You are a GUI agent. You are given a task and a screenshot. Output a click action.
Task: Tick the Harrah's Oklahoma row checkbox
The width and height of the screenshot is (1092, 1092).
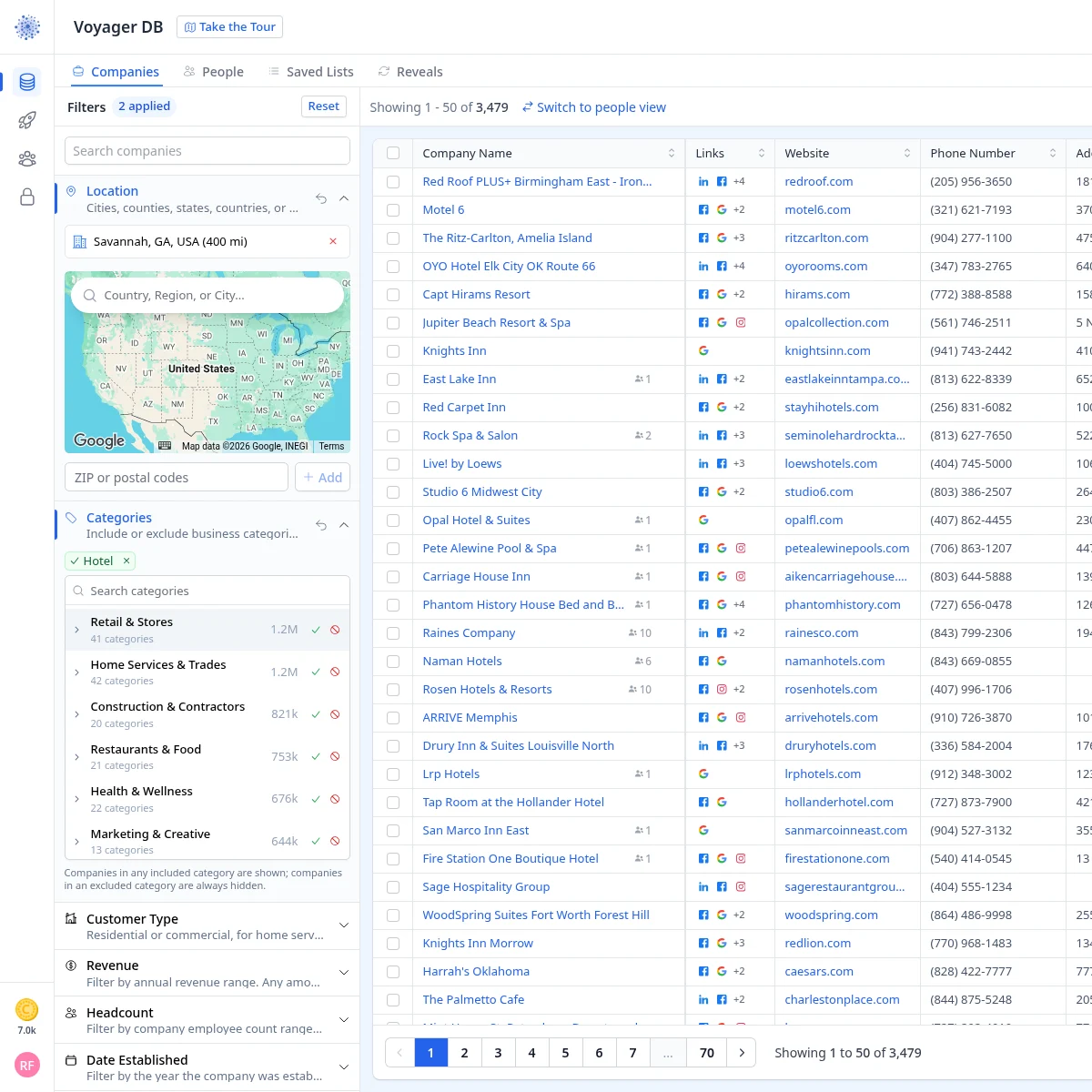click(393, 972)
